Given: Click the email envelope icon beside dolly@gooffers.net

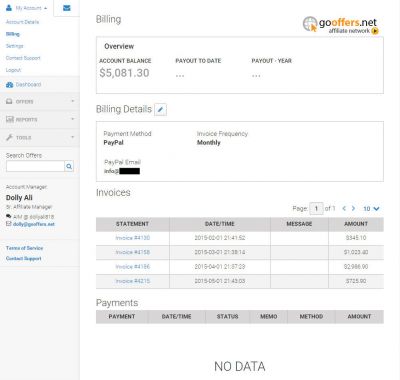Looking at the screenshot, I should (x=8, y=224).
